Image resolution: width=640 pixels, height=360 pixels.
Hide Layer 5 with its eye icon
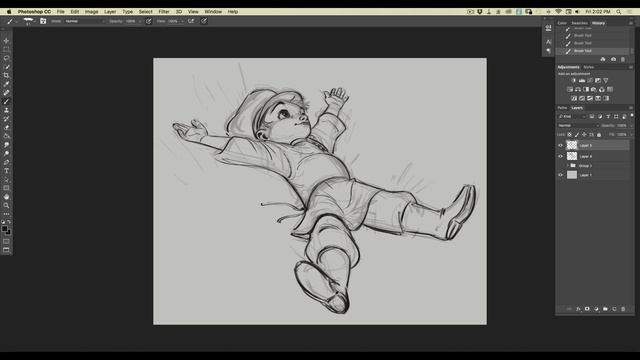click(x=560, y=145)
